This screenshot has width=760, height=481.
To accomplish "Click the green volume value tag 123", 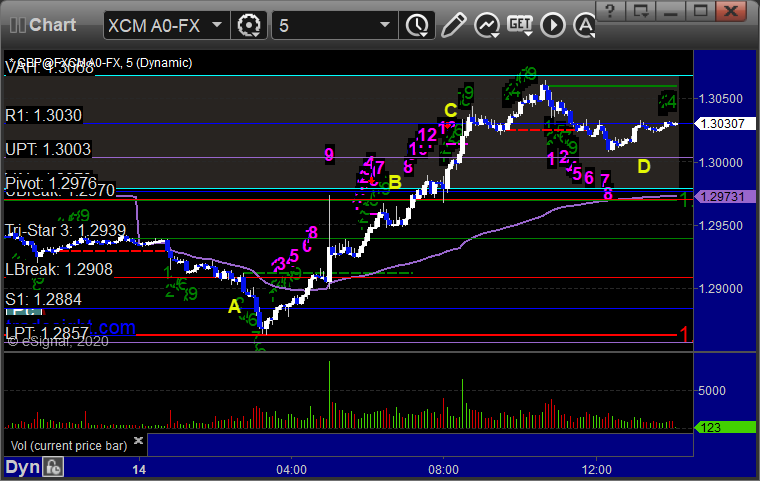I will tap(726, 427).
